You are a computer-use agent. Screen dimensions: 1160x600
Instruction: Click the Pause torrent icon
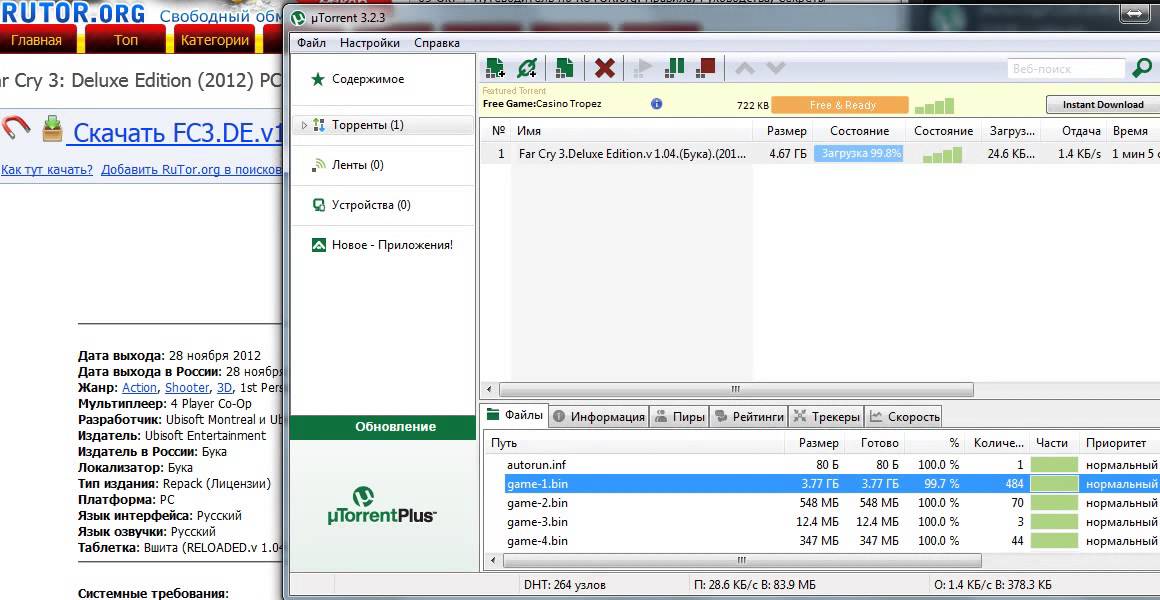674,68
